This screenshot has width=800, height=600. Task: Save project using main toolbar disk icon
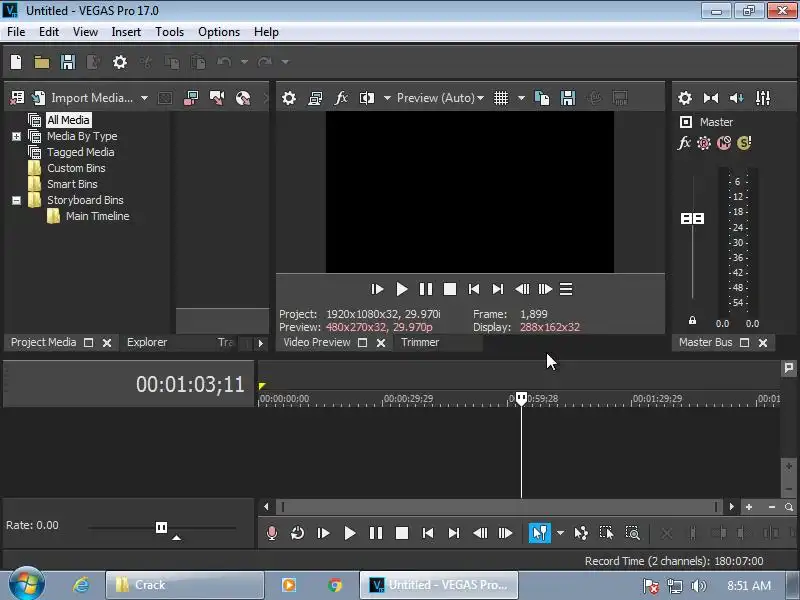point(68,62)
